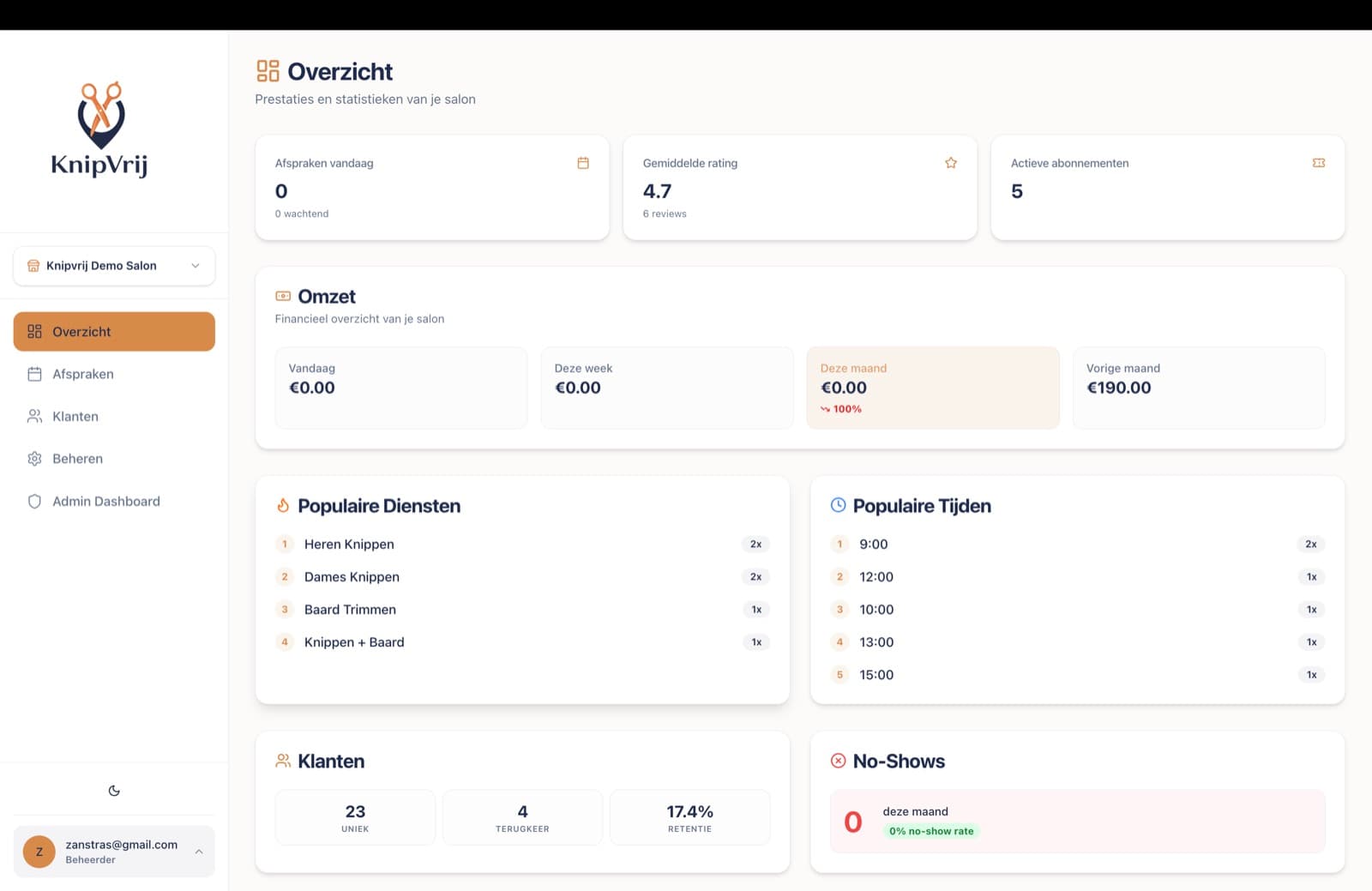Click the Heren Knippen service row

point(522,544)
